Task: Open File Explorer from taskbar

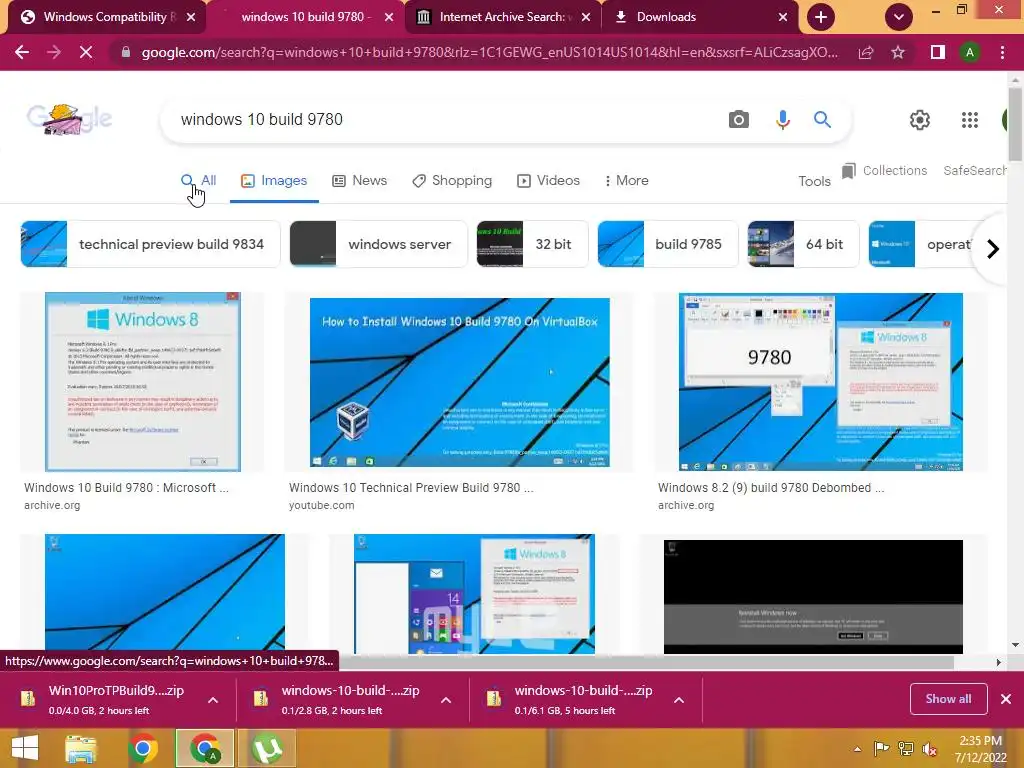Action: [x=81, y=748]
